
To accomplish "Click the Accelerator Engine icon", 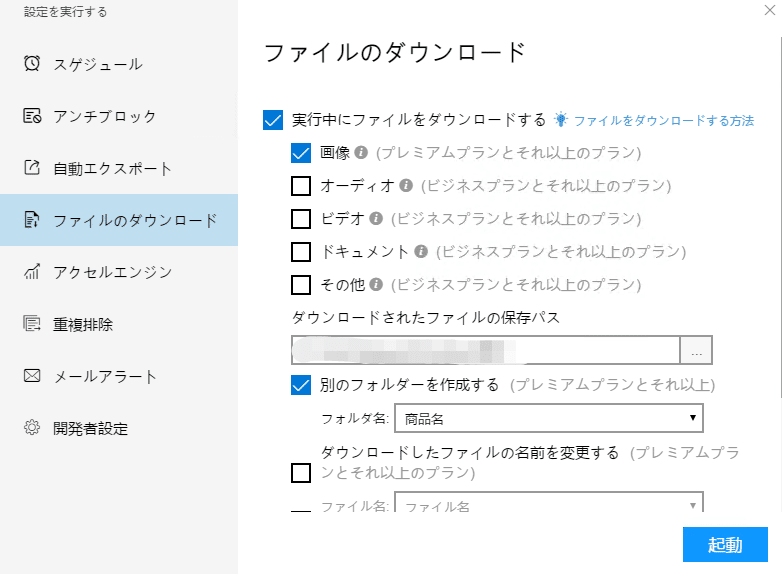I will point(32,272).
